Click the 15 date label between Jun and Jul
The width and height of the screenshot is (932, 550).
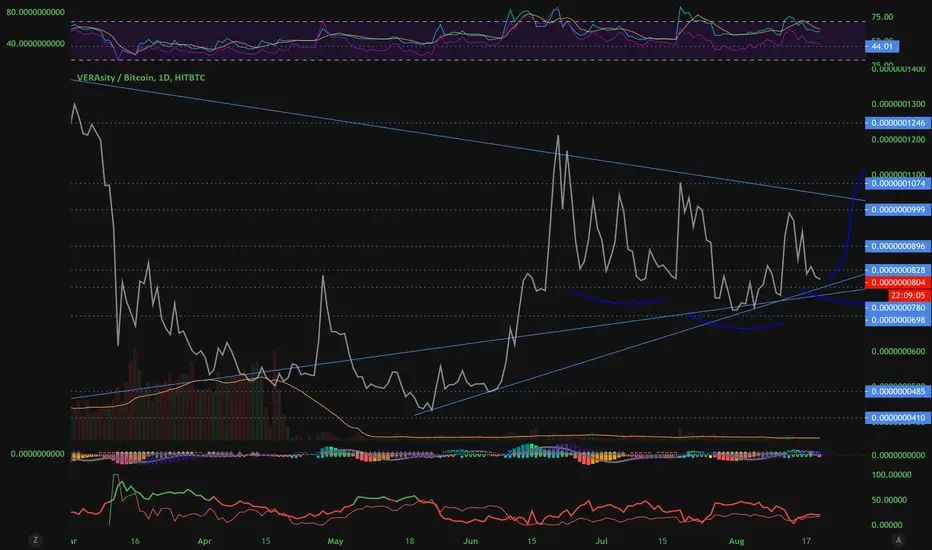(531, 541)
